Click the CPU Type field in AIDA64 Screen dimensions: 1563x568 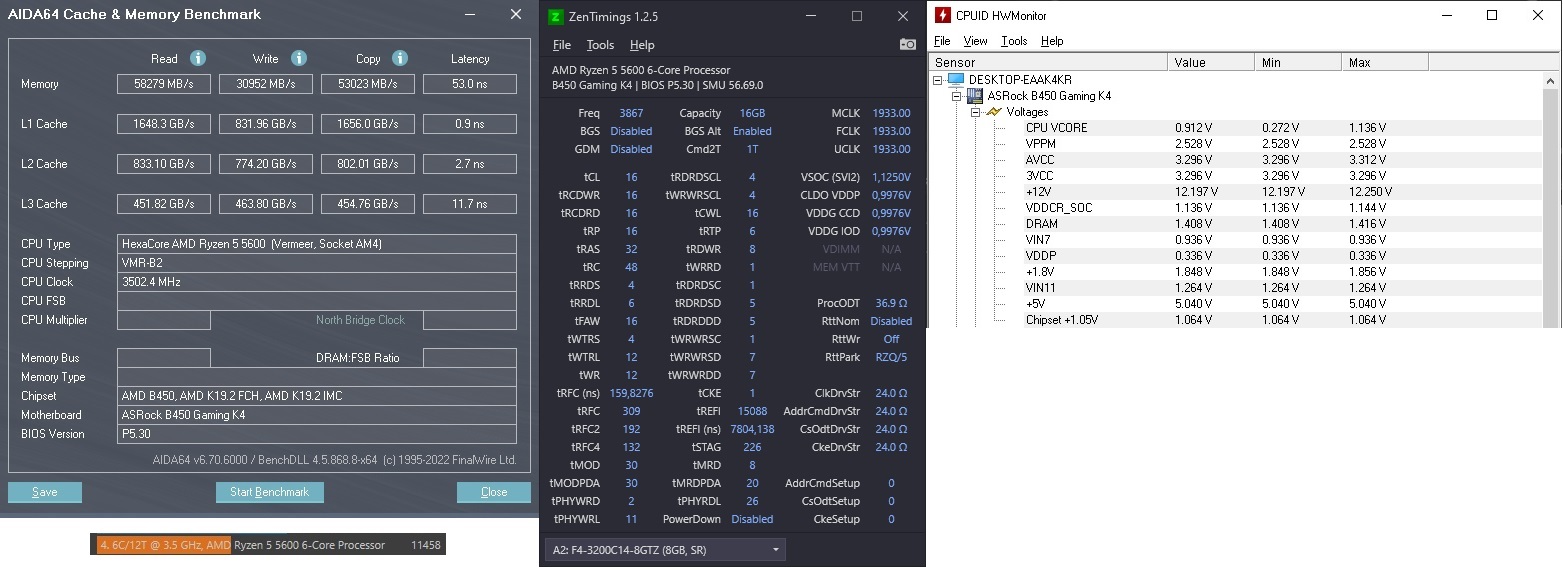pos(317,244)
